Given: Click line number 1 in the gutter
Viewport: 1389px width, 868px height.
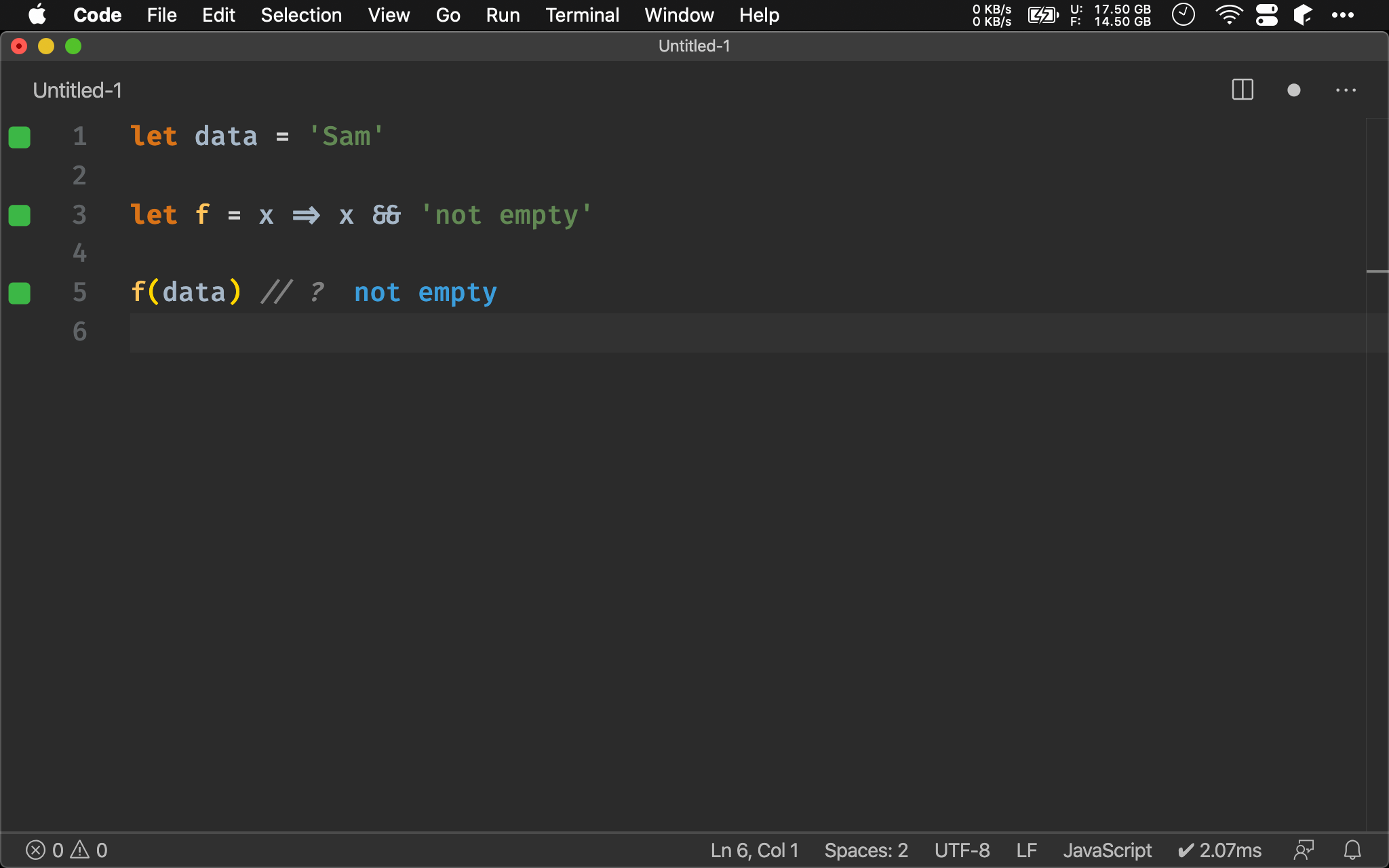Looking at the screenshot, I should (80, 136).
